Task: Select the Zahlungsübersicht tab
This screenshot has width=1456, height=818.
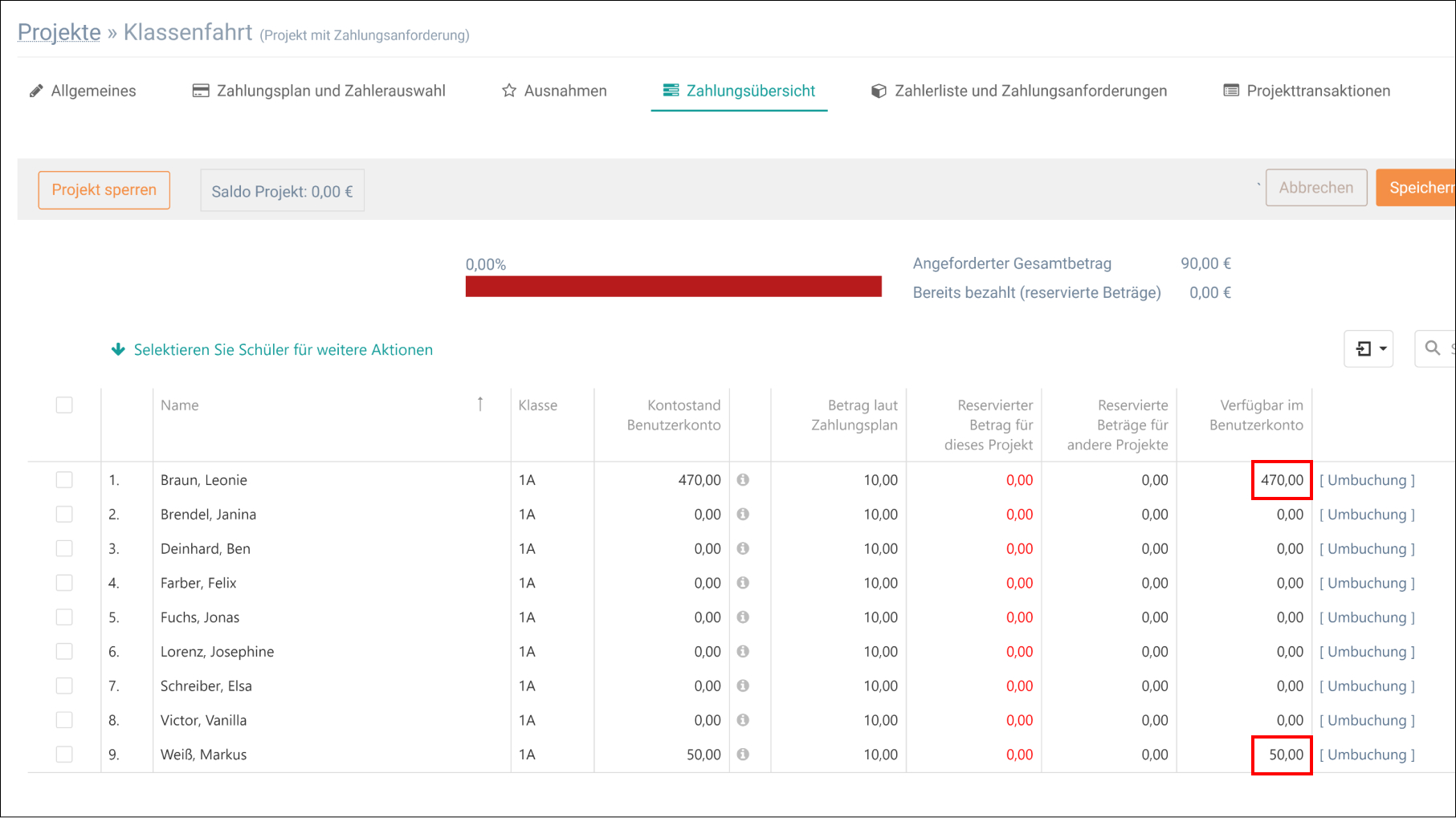Action: coord(739,91)
